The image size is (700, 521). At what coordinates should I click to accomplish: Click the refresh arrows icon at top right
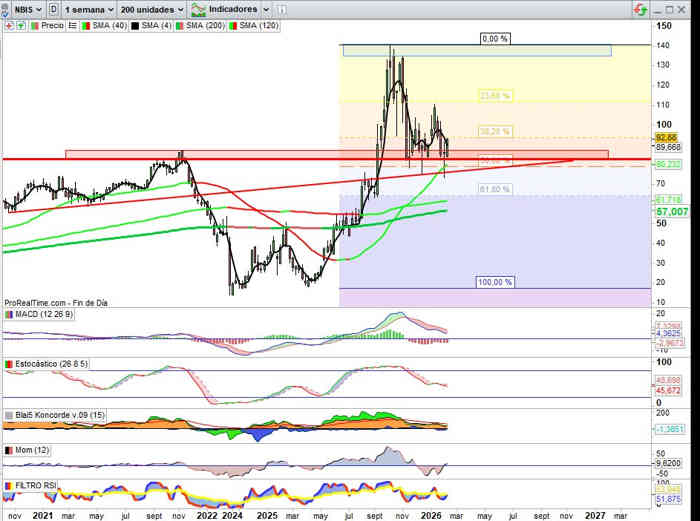point(638,9)
